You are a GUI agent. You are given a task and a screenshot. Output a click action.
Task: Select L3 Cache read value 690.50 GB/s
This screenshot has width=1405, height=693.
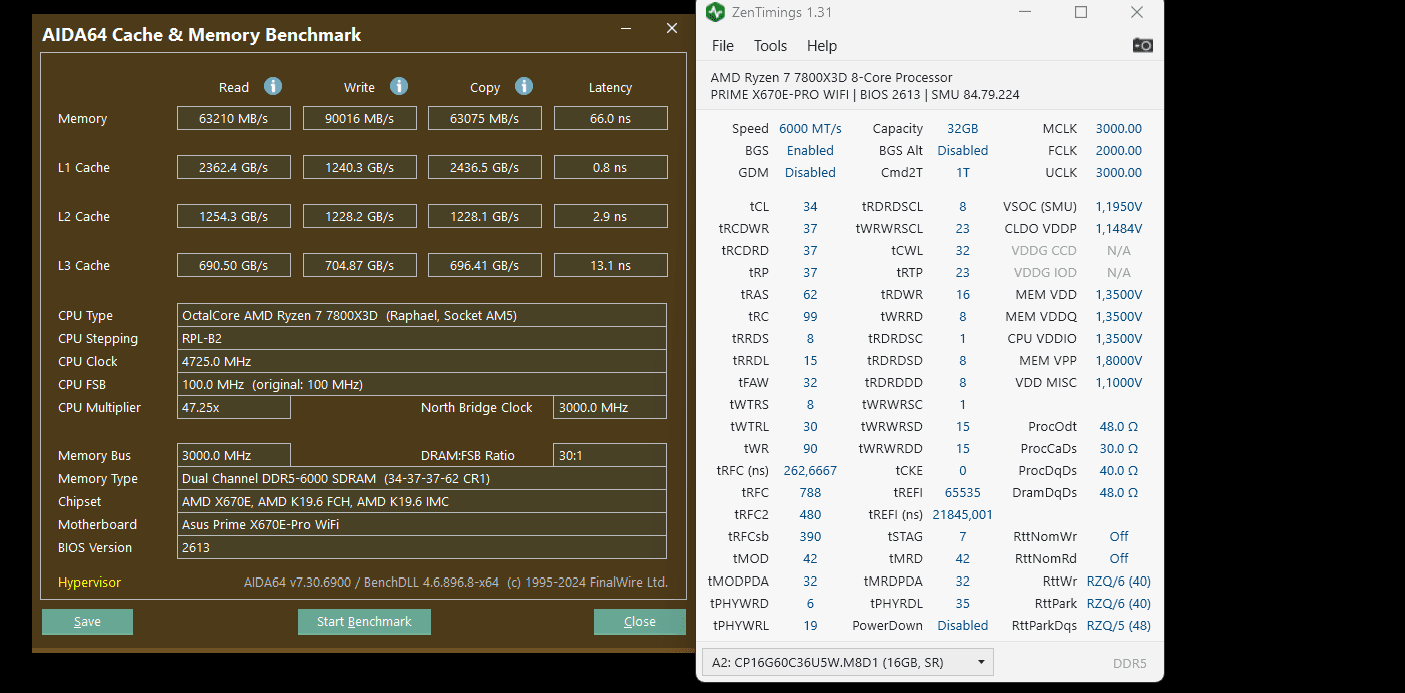pyautogui.click(x=234, y=265)
